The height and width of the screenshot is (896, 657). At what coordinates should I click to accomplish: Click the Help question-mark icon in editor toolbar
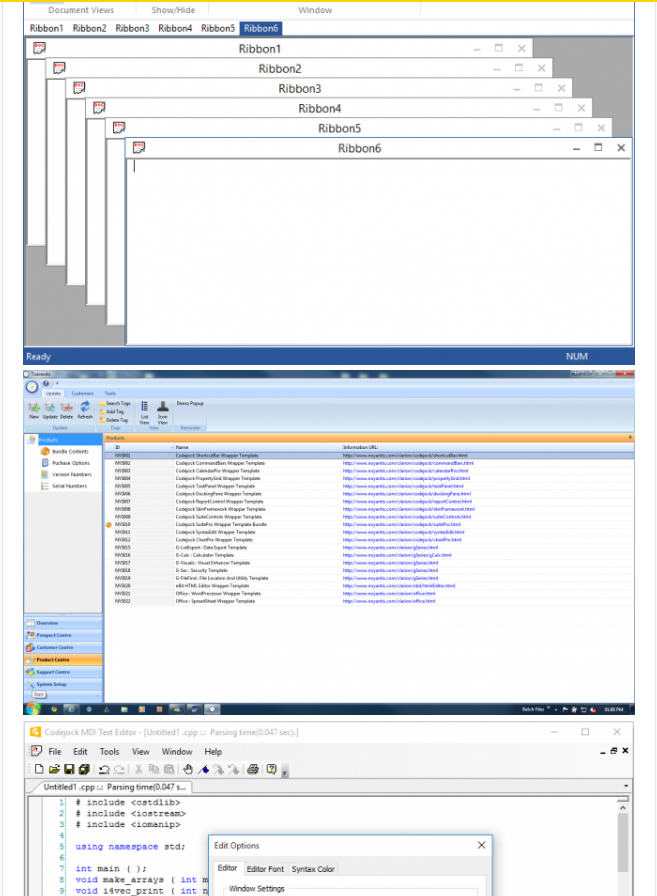point(271,769)
